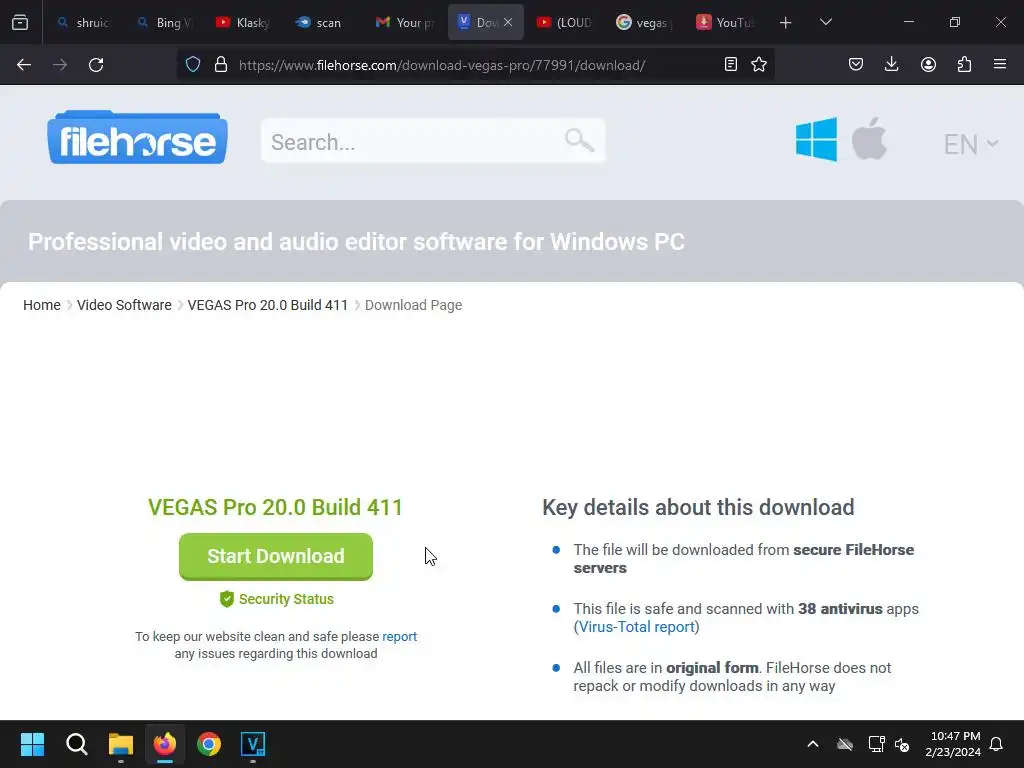Bookmark this page with star icon
1024x768 pixels.
(x=758, y=65)
